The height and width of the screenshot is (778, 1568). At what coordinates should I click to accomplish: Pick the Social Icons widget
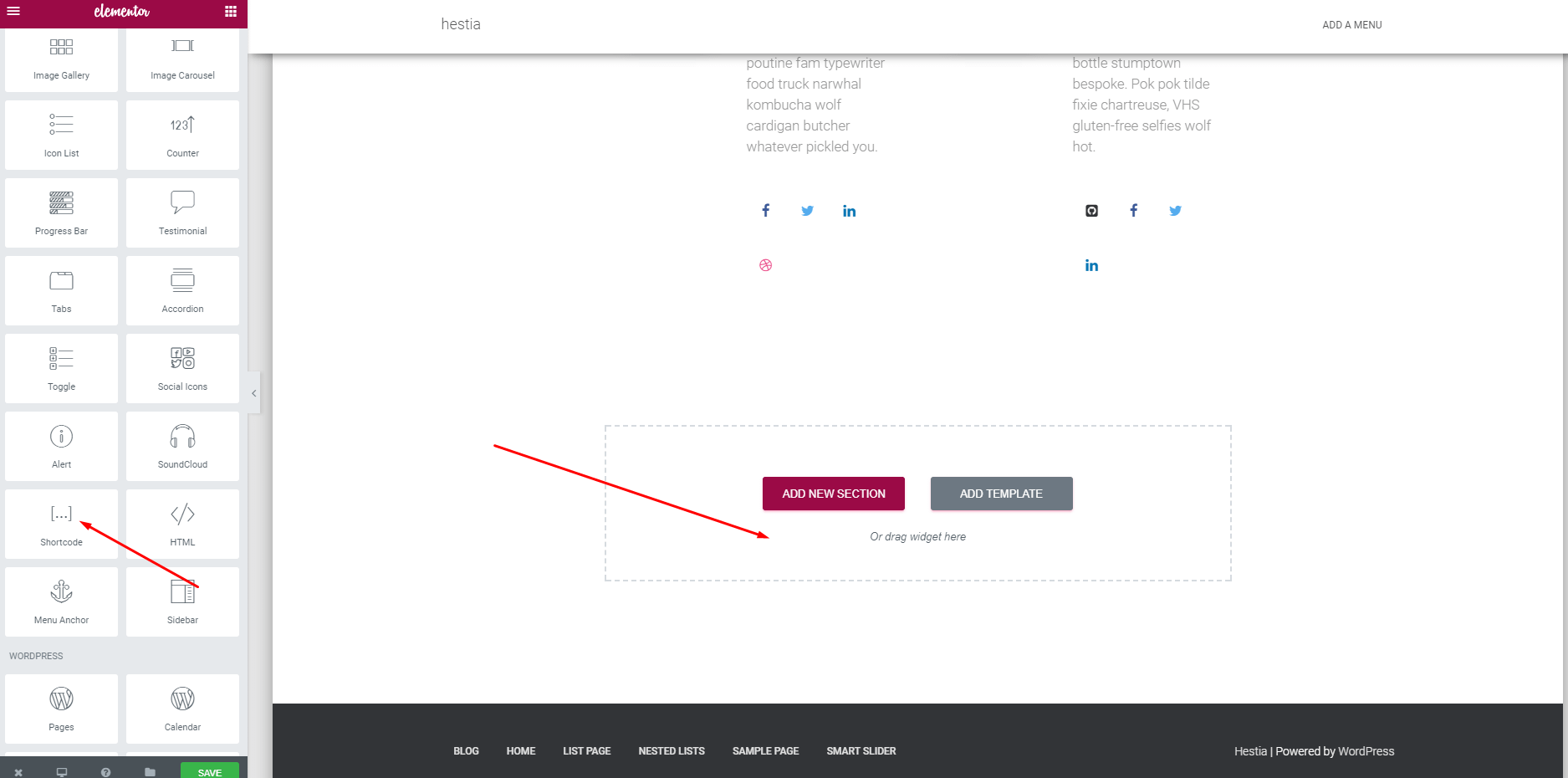182,369
